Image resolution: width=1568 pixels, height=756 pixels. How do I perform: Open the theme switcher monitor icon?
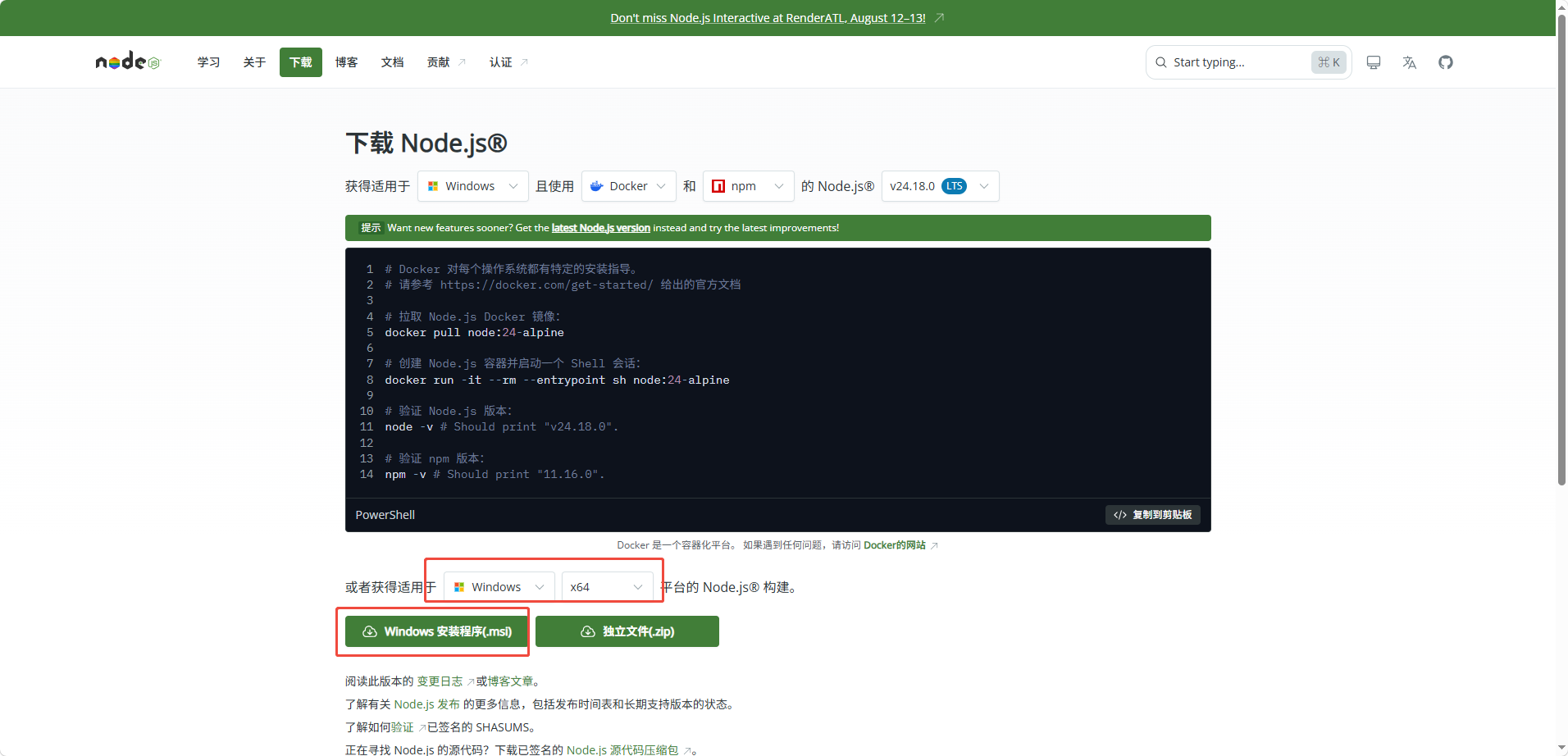pyautogui.click(x=1374, y=62)
